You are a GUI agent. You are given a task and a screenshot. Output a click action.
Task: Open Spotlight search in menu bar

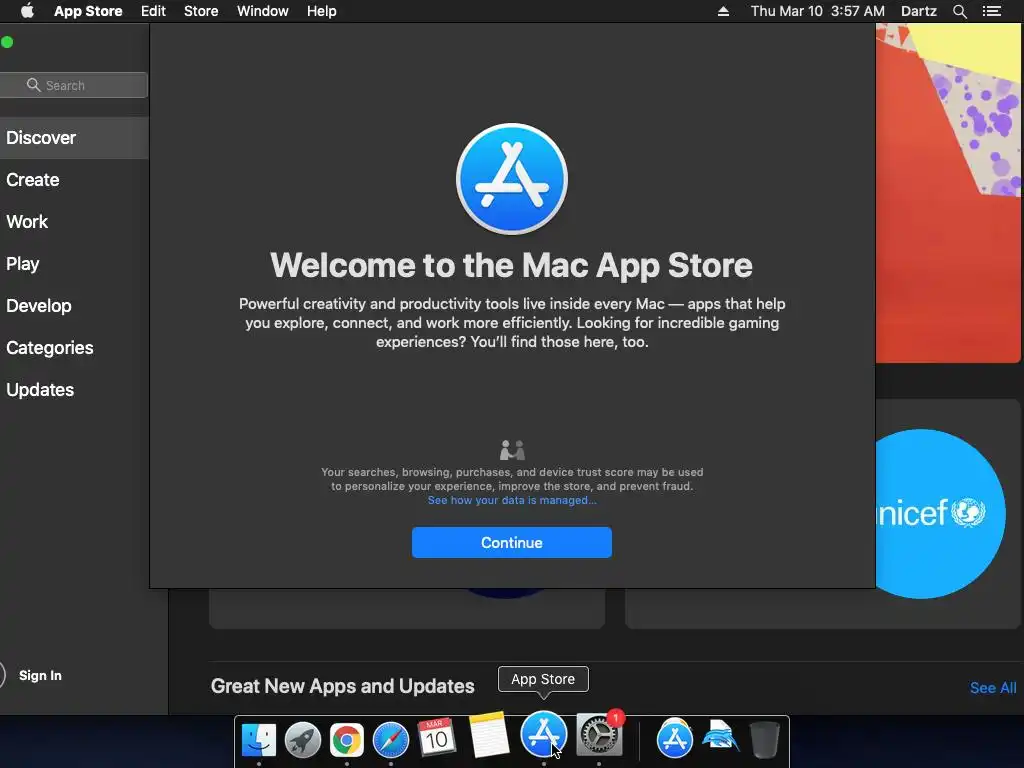coord(959,11)
